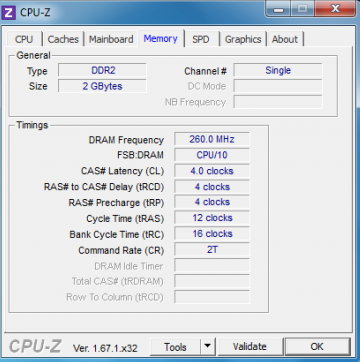Click the empty Total CAS# (tRDRAM) field

click(212, 281)
